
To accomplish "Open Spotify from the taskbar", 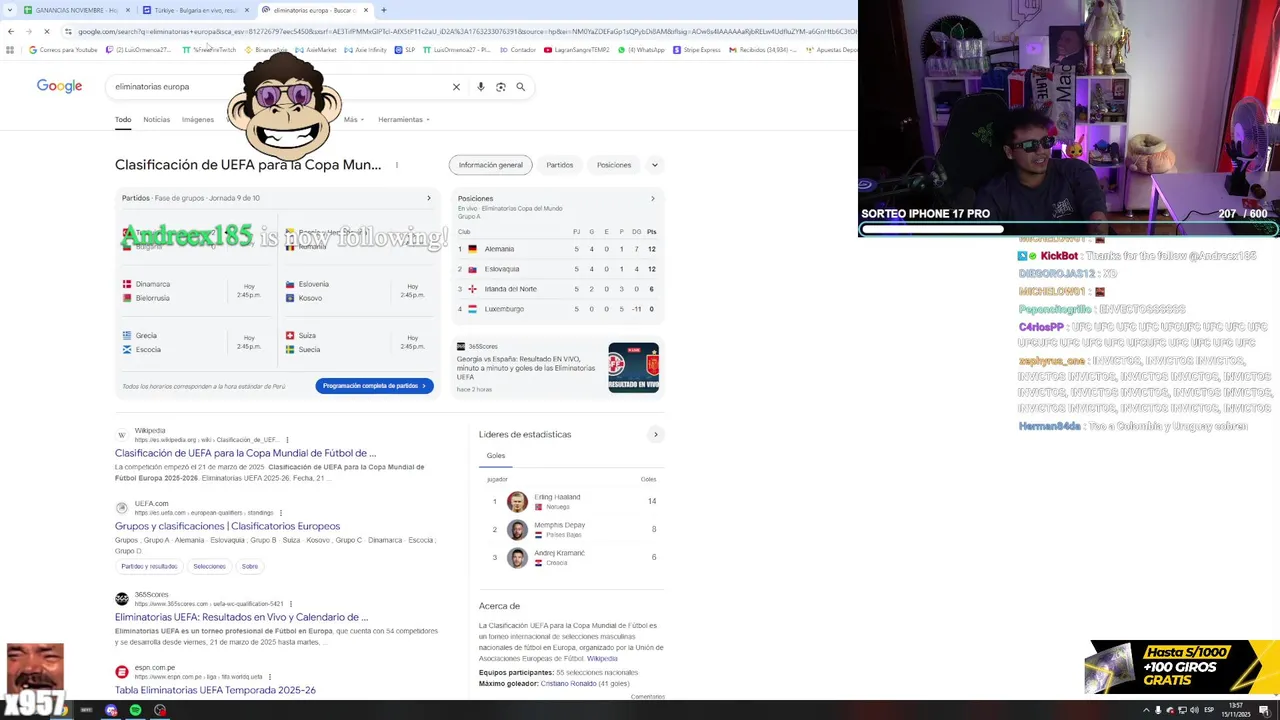I will click(x=135, y=710).
